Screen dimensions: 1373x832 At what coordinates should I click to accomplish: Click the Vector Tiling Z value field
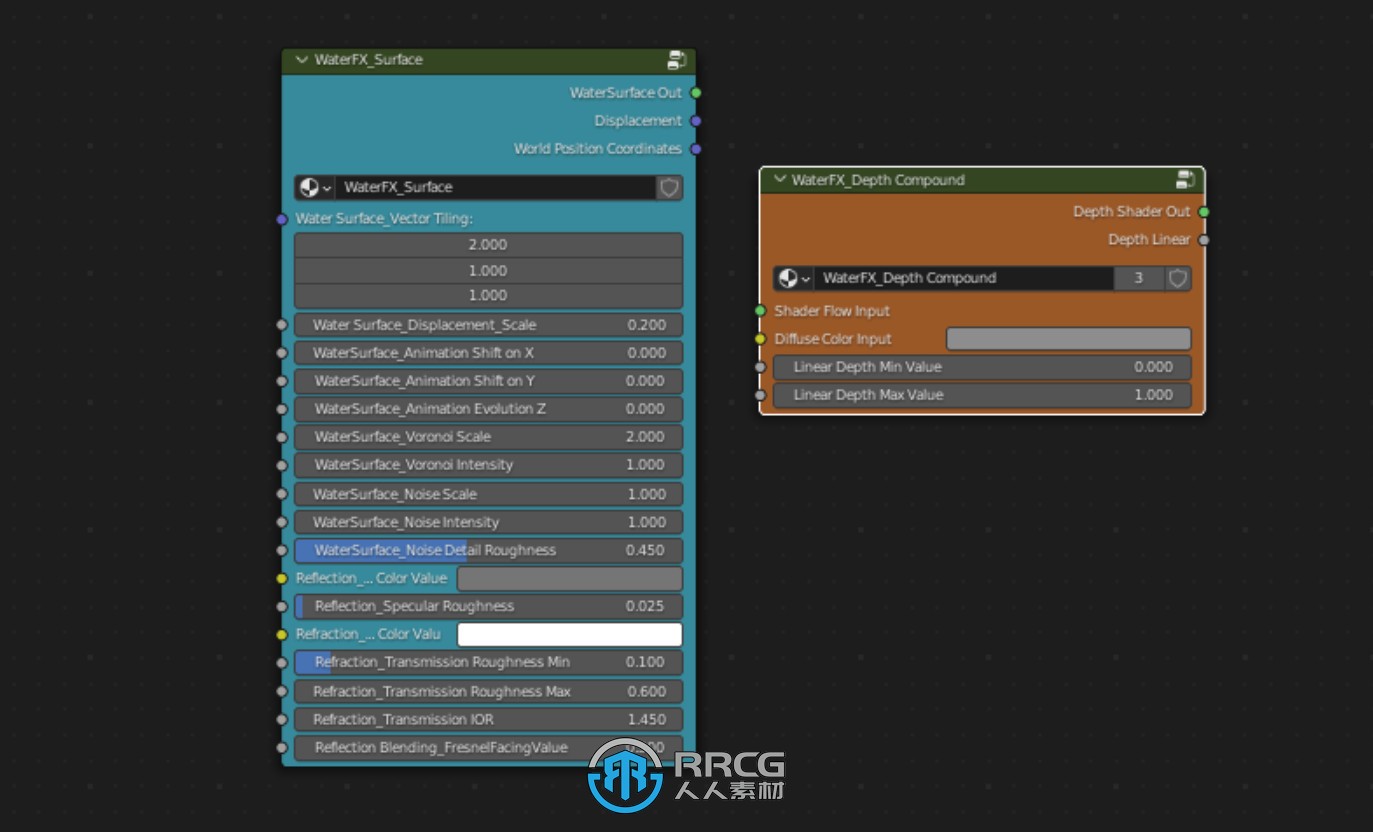point(488,296)
